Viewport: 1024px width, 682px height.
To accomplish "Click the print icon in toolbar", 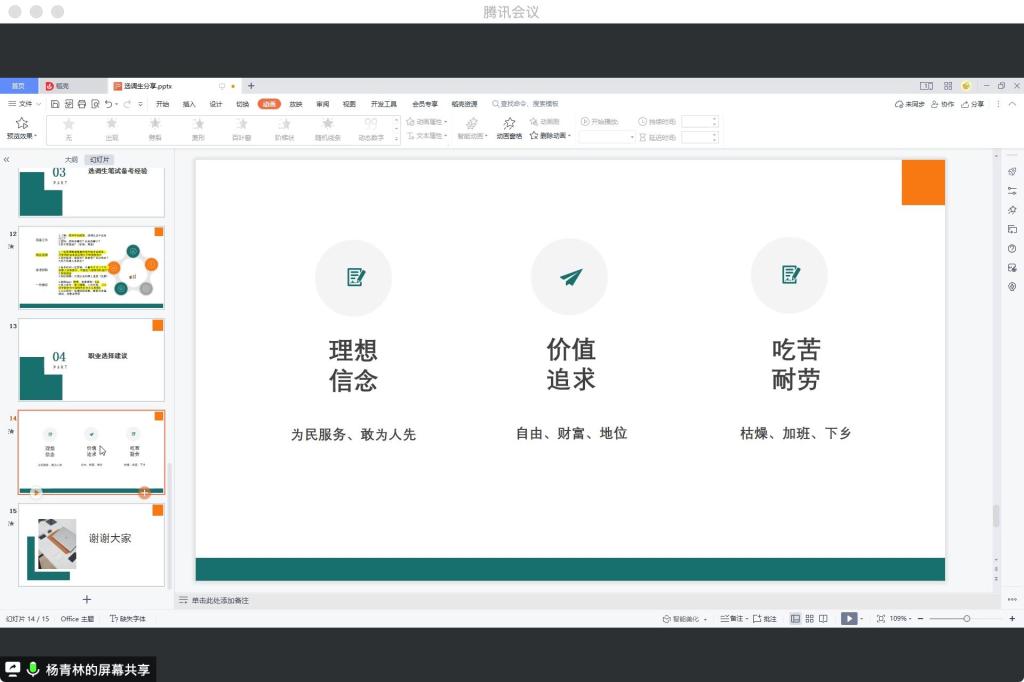I will click(82, 104).
